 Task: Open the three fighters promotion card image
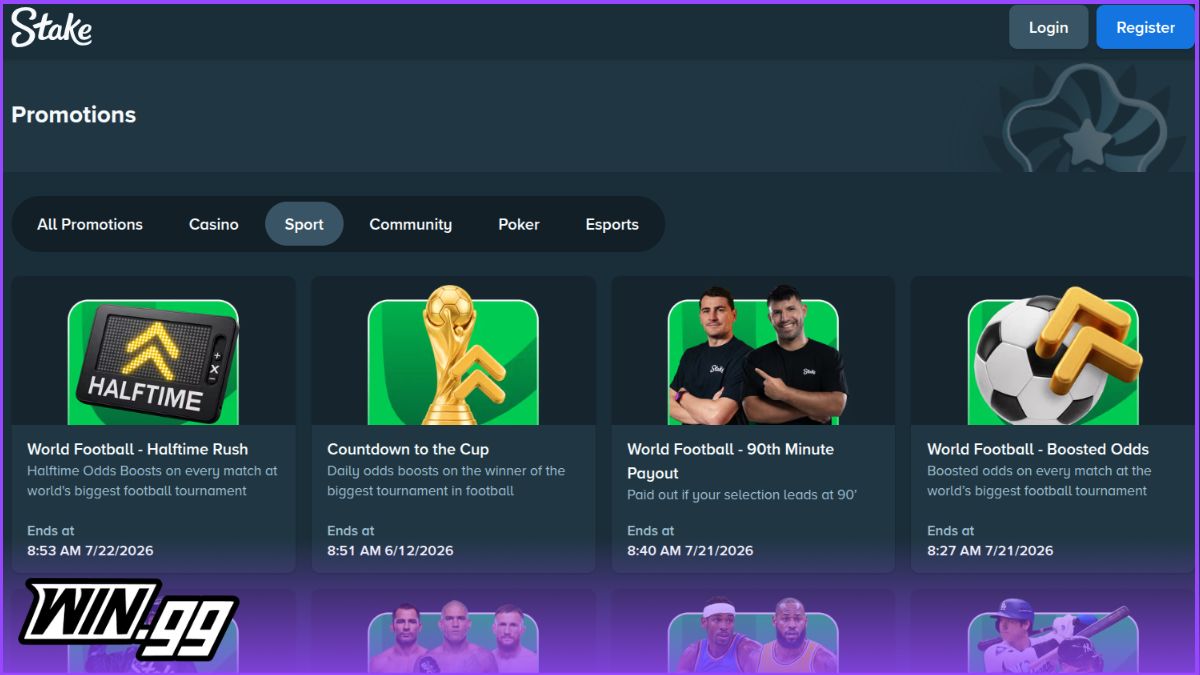pyautogui.click(x=453, y=638)
